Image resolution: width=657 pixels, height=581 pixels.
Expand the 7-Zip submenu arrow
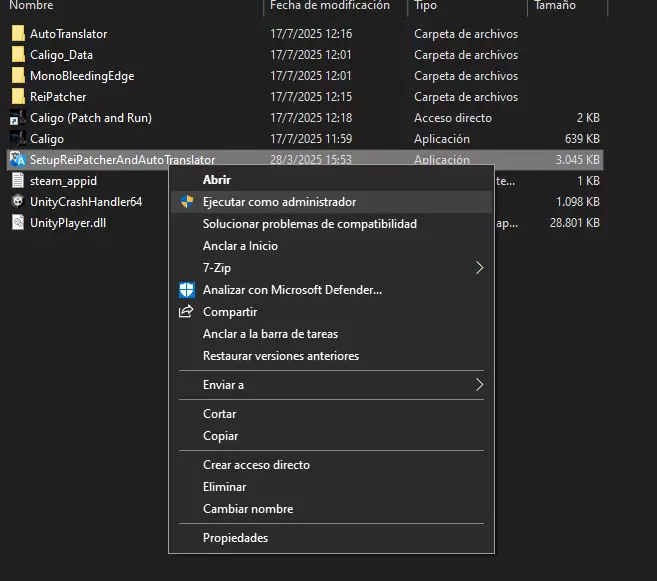coord(480,268)
